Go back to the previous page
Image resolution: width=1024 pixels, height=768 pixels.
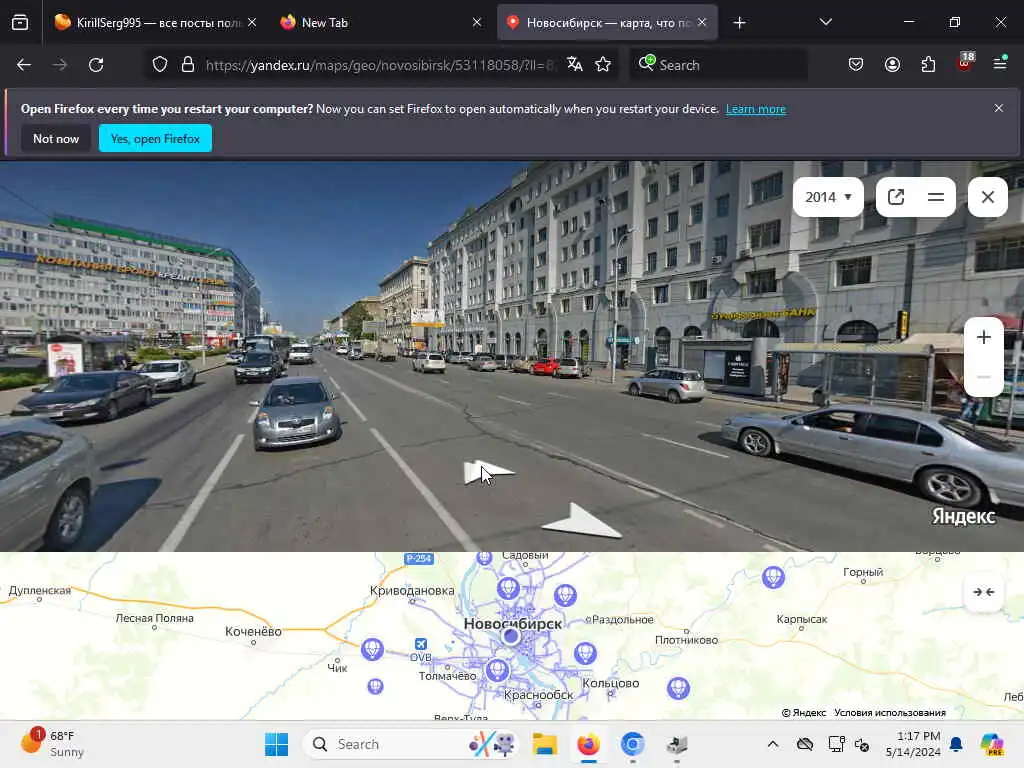[x=24, y=65]
